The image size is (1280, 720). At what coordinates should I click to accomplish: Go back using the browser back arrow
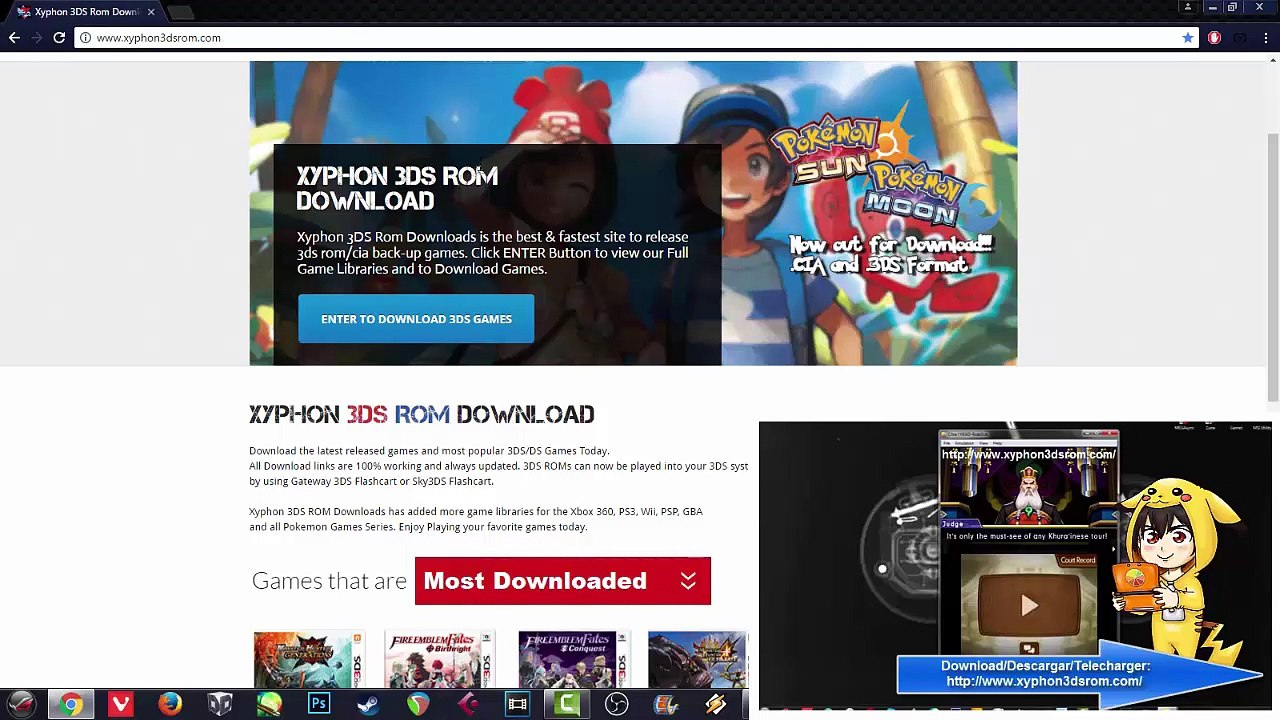click(x=14, y=38)
